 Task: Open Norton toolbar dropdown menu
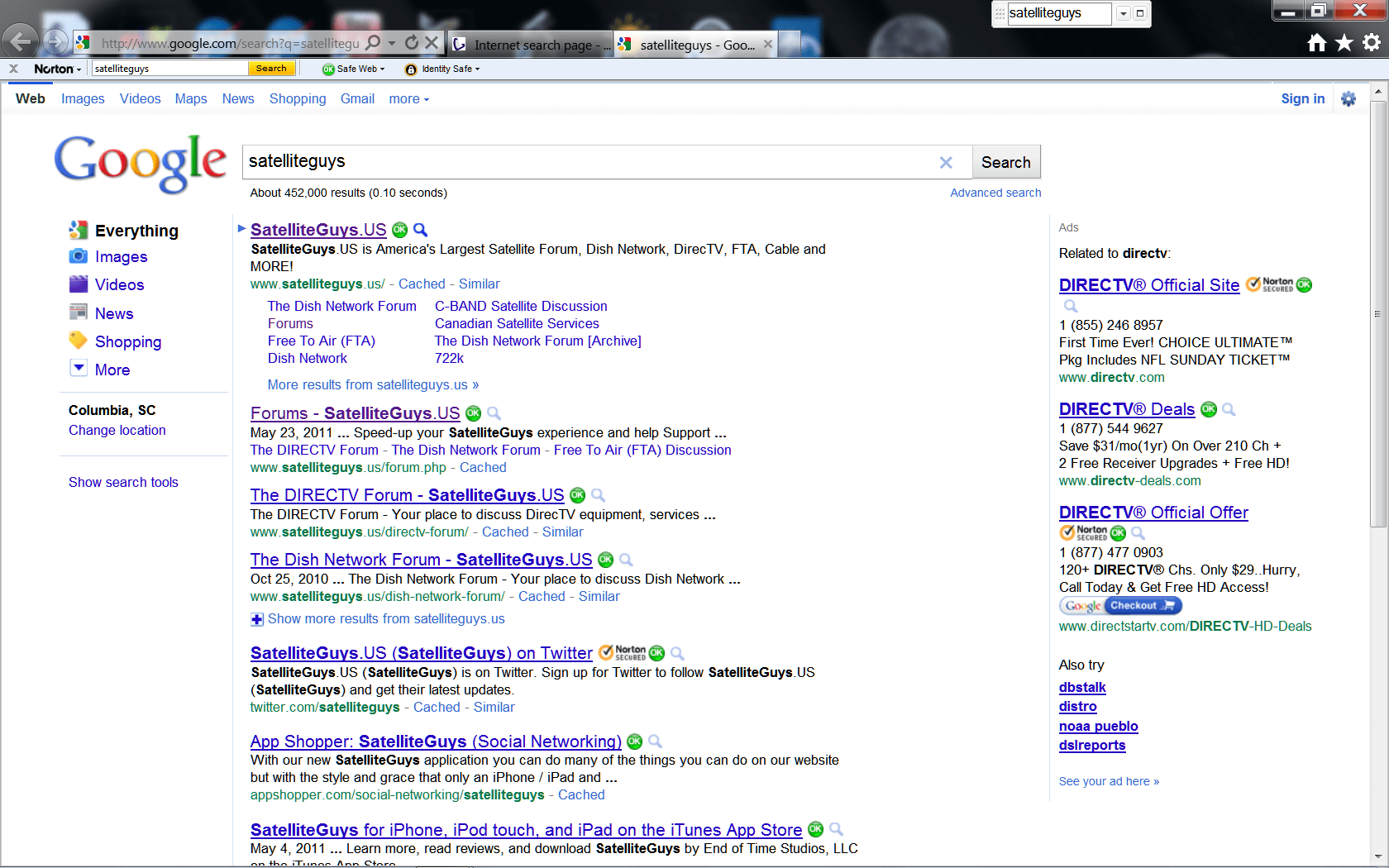(x=58, y=69)
